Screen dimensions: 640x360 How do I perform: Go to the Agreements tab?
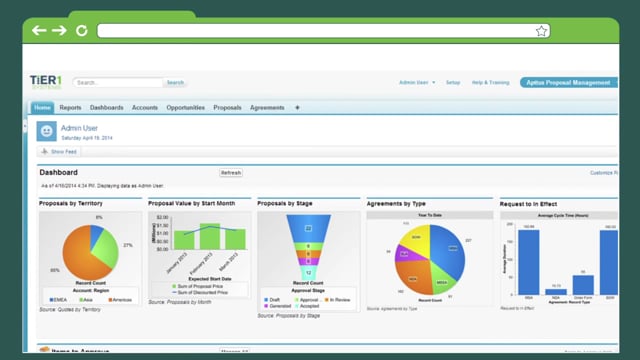[267, 108]
